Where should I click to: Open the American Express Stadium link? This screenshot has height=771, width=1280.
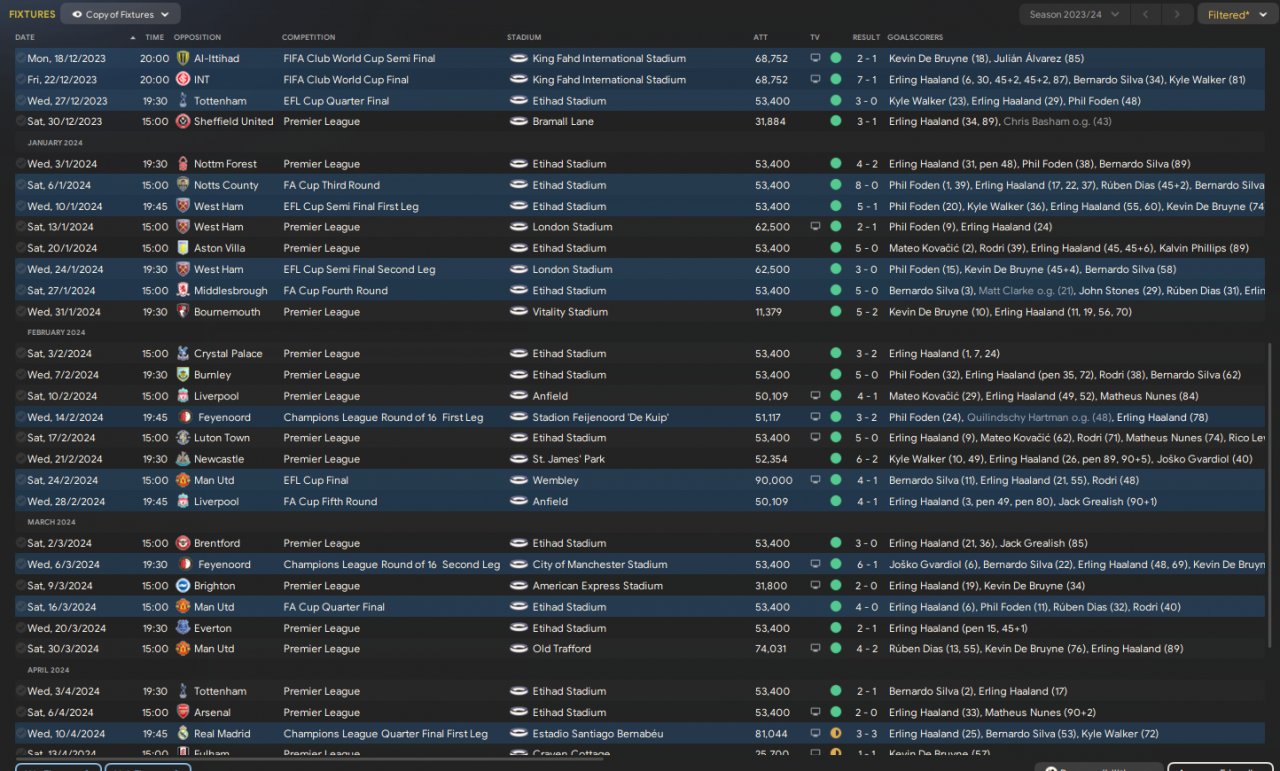(598, 586)
